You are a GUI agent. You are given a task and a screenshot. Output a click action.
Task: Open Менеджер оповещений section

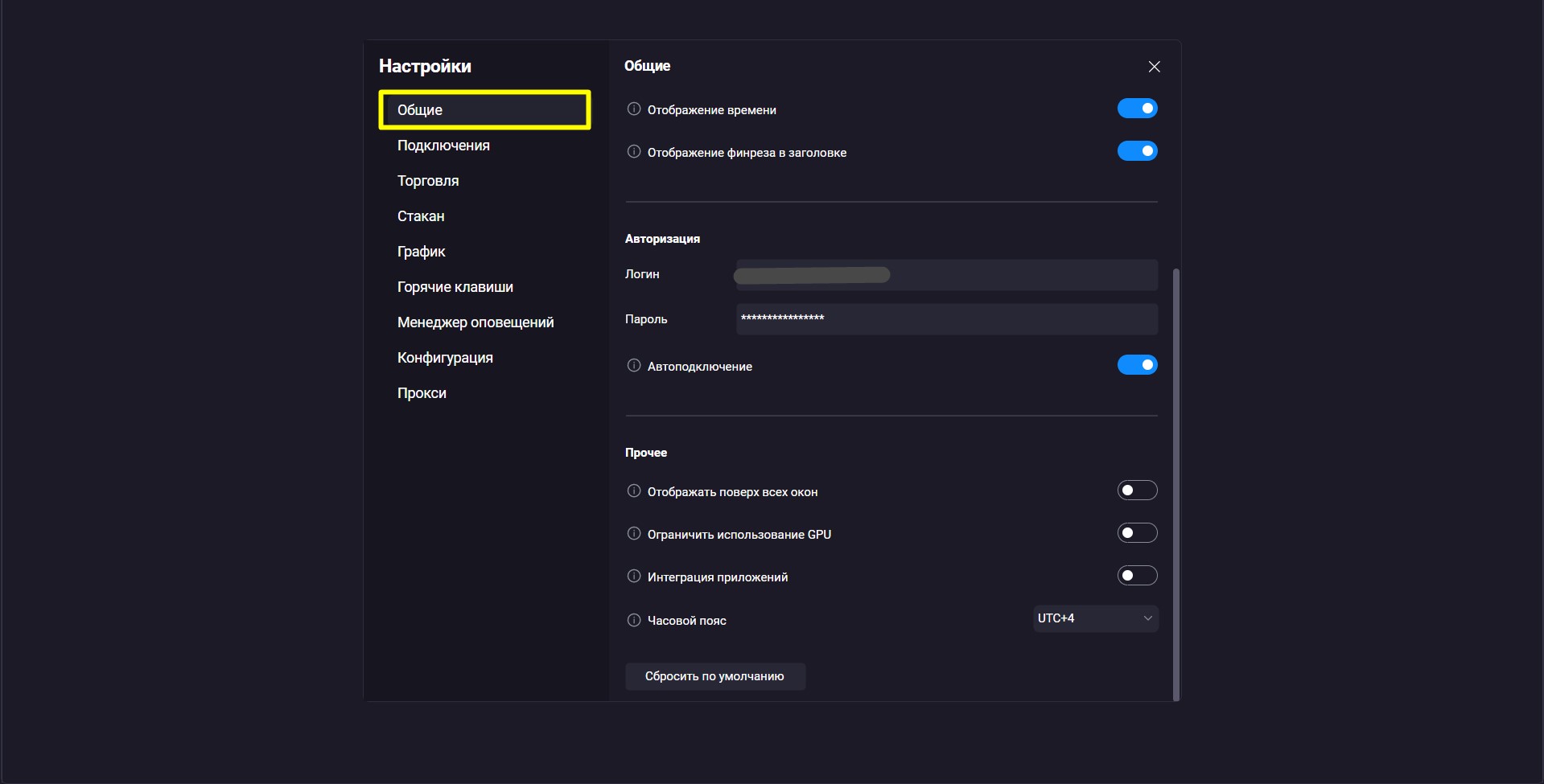pos(476,322)
